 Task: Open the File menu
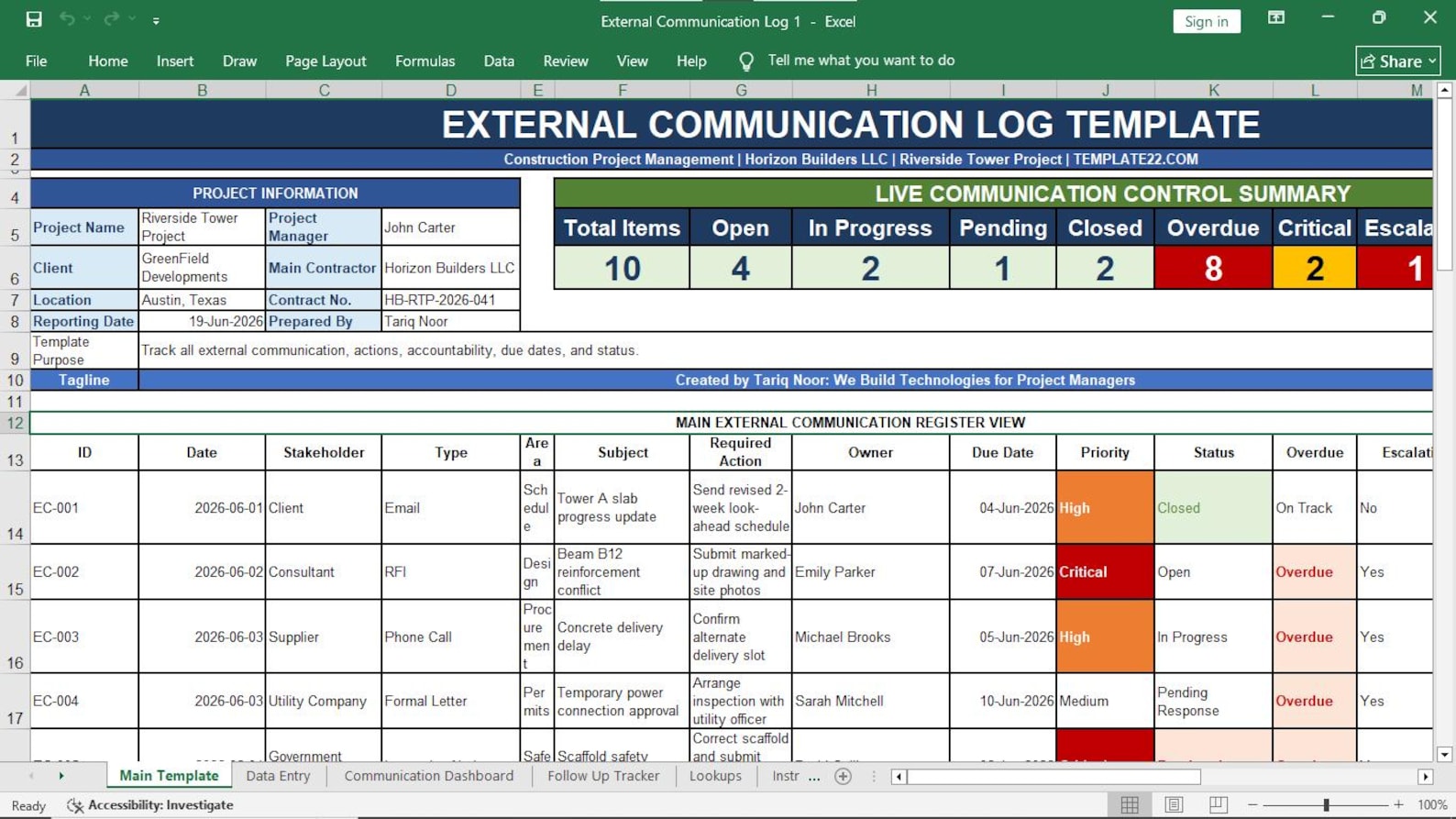(x=37, y=61)
